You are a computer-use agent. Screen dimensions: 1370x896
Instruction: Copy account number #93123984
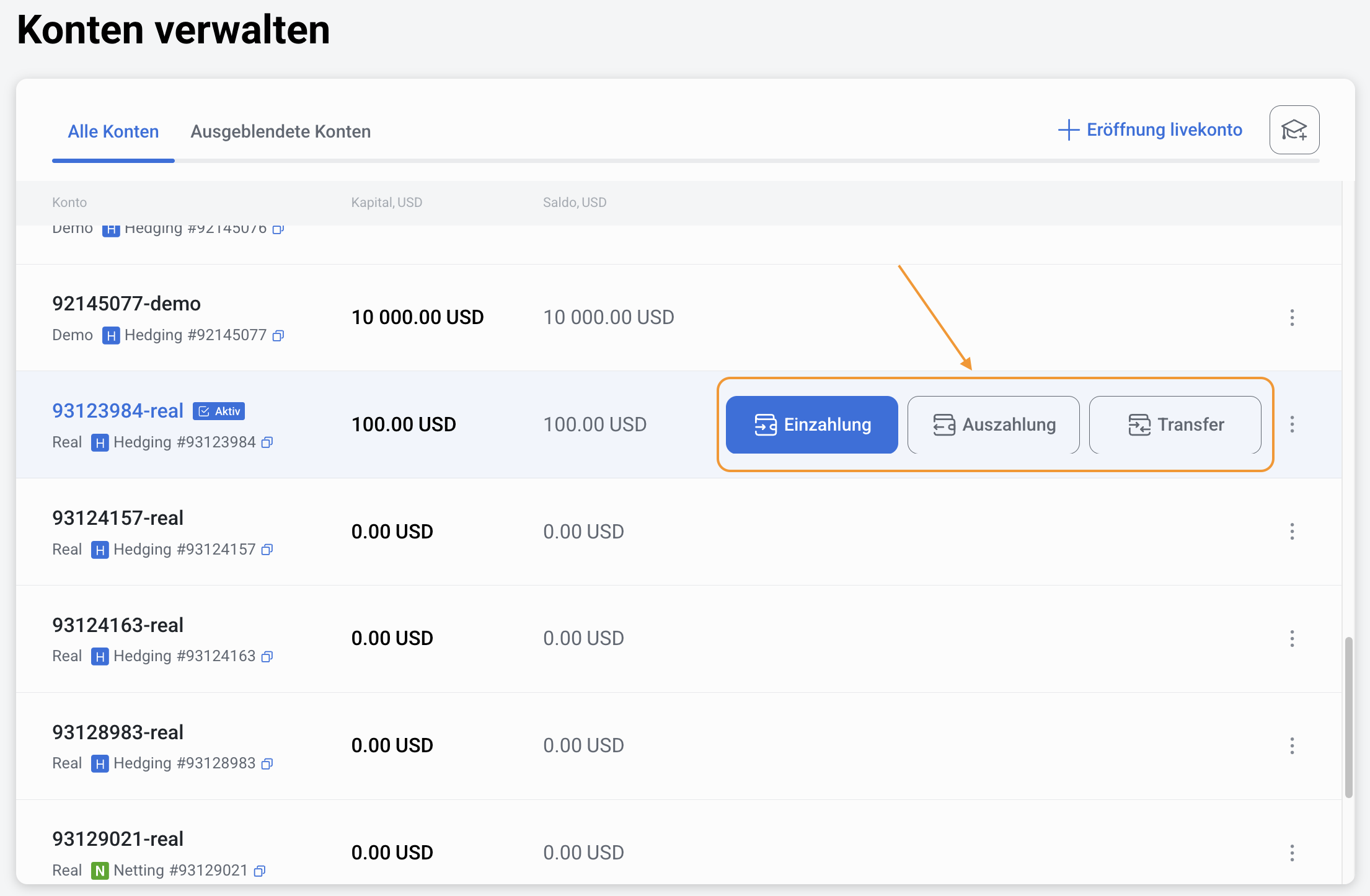point(267,442)
